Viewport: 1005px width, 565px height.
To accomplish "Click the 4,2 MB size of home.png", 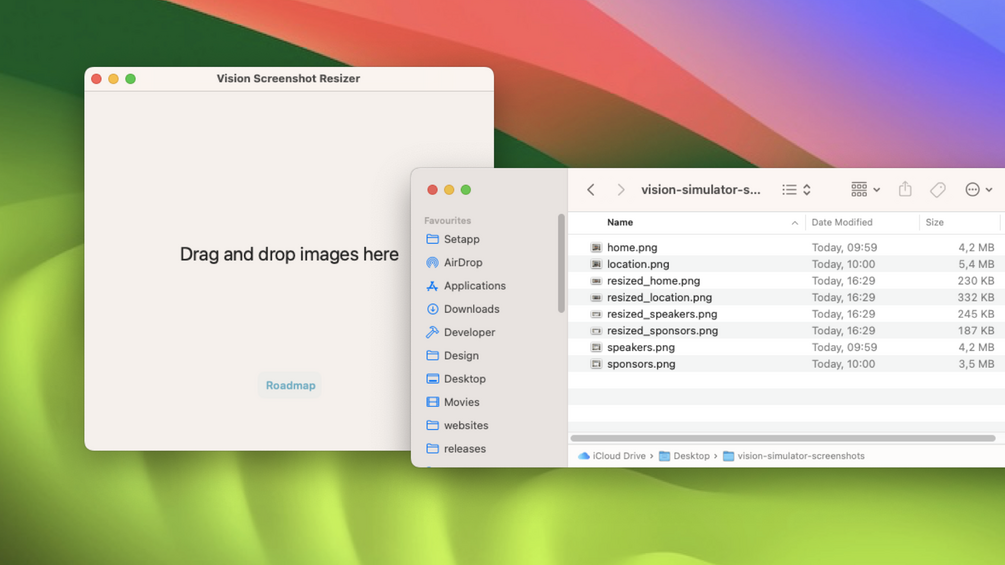I will 976,247.
